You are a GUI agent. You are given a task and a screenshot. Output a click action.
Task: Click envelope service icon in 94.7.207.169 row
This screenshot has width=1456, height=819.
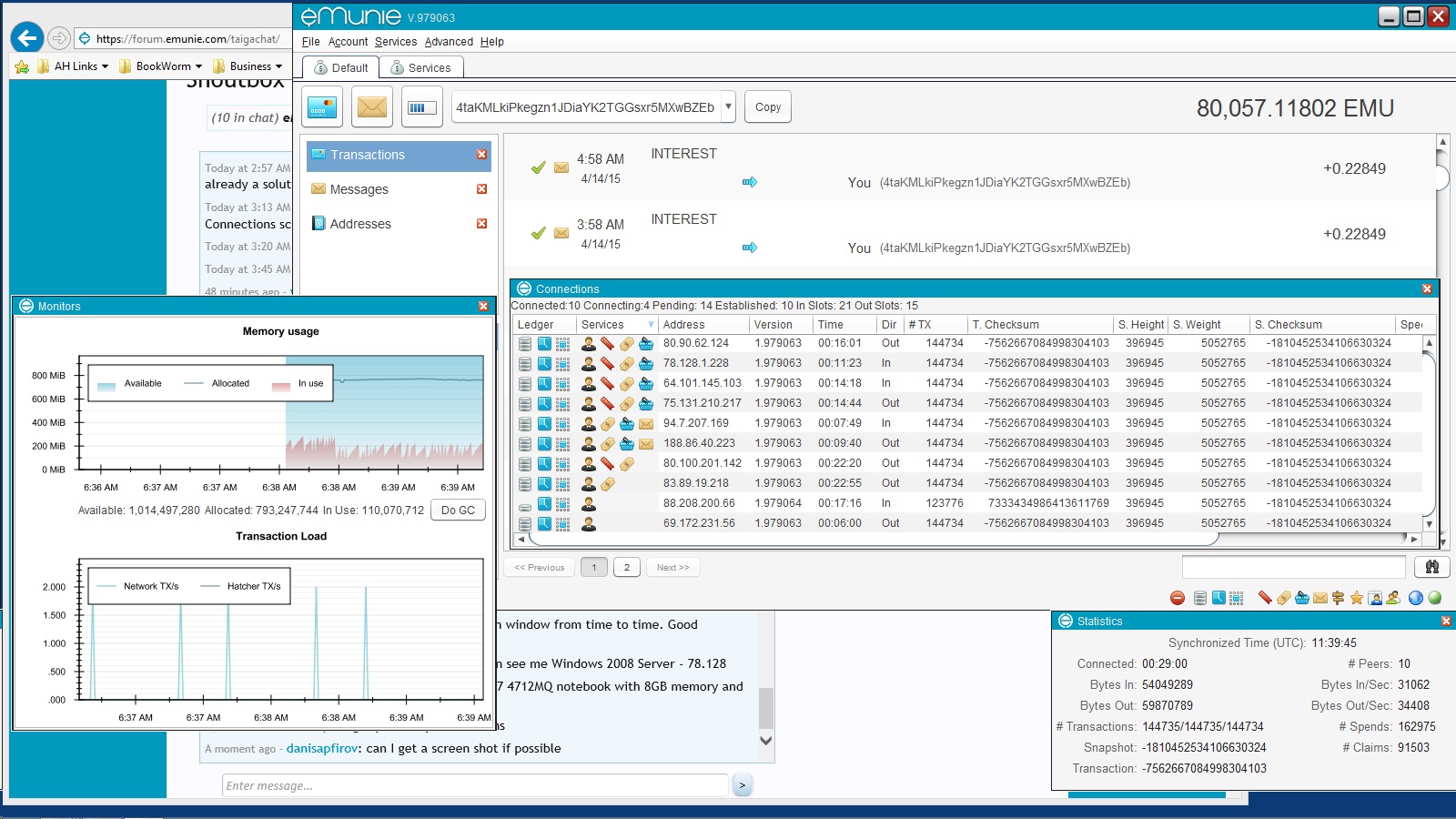click(646, 423)
